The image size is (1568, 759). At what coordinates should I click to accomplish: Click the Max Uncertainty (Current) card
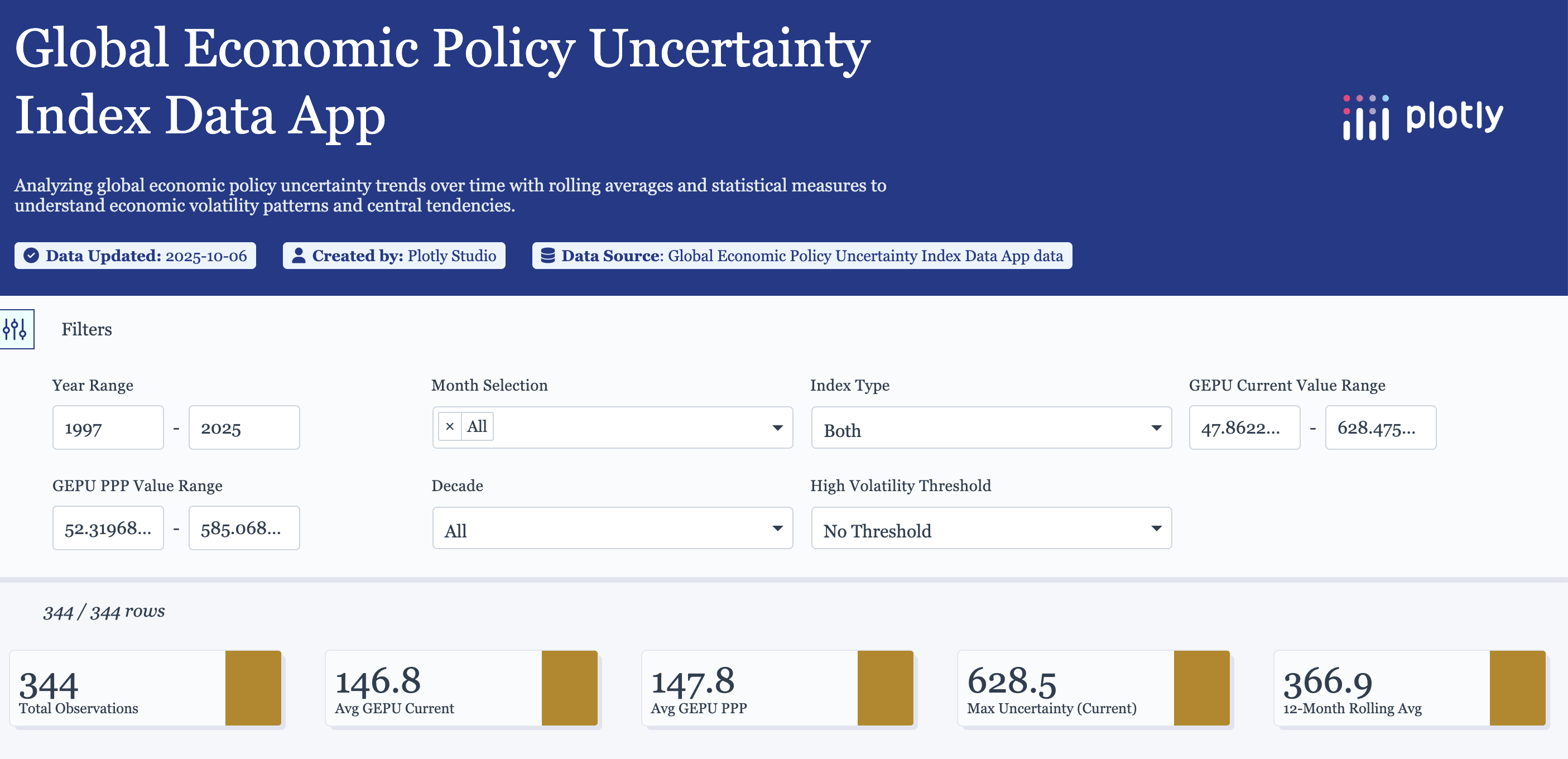click(1065, 688)
